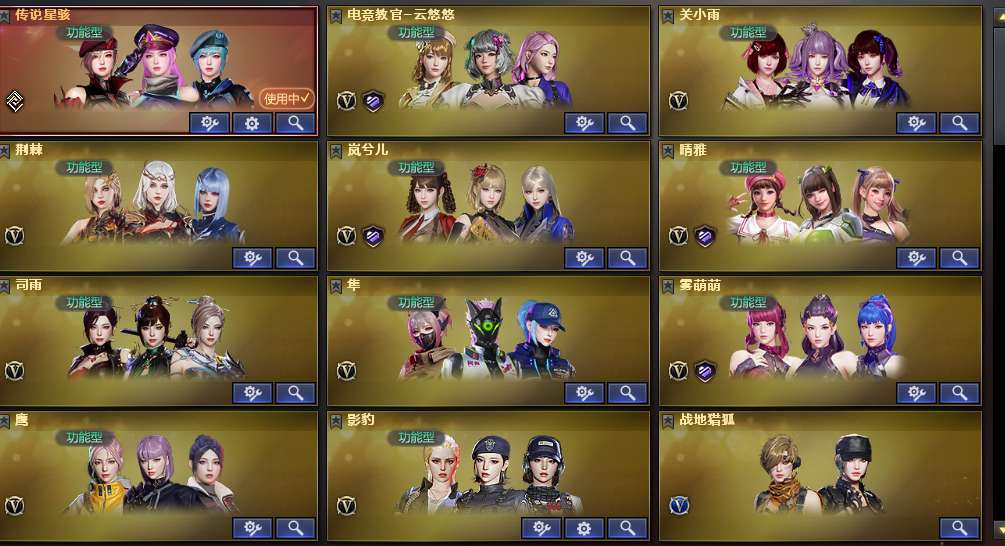1005x546 pixels.
Task: Toggle favorite star for 雾萌萌
Action: point(668,286)
